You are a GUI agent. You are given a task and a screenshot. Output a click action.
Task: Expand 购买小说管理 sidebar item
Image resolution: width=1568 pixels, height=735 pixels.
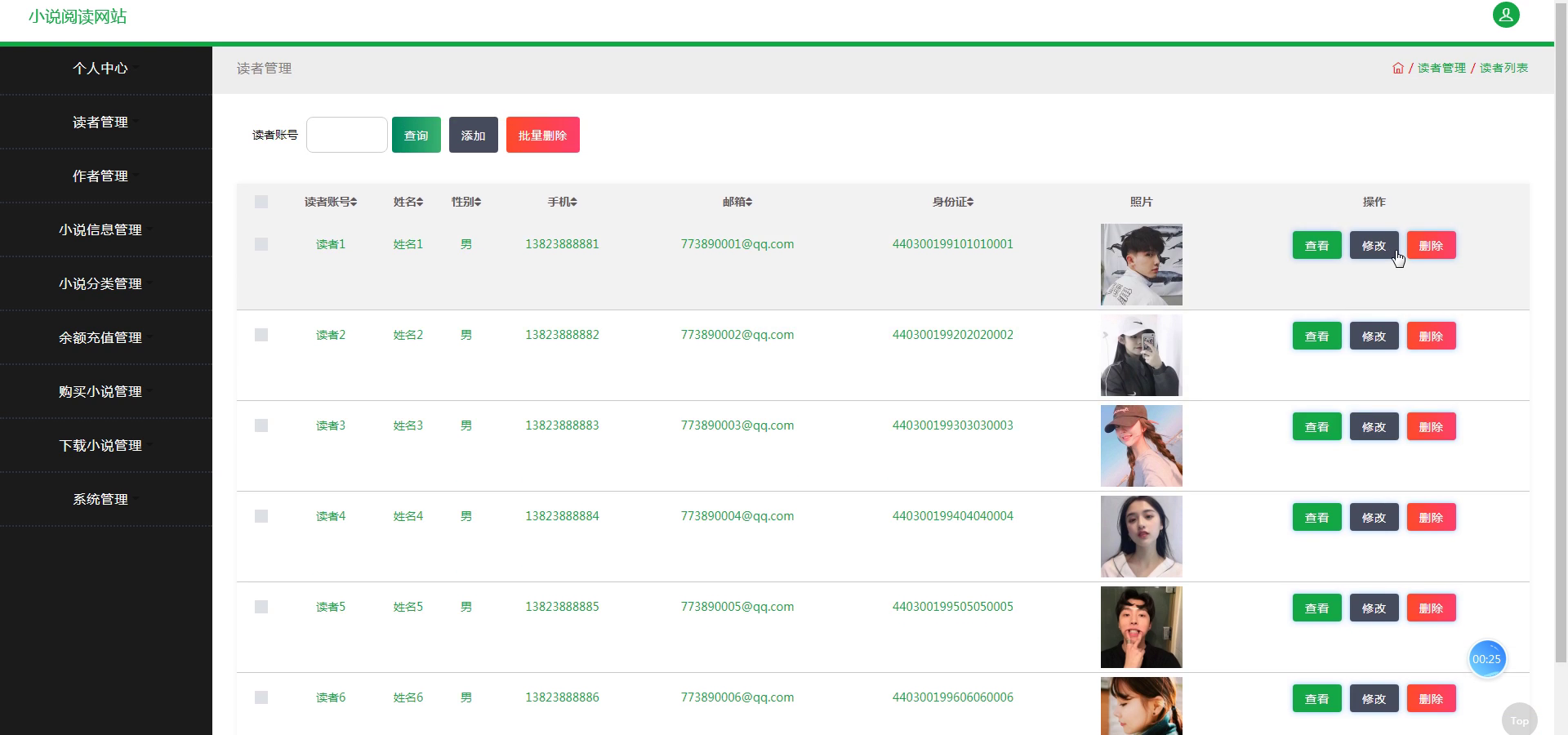click(106, 392)
